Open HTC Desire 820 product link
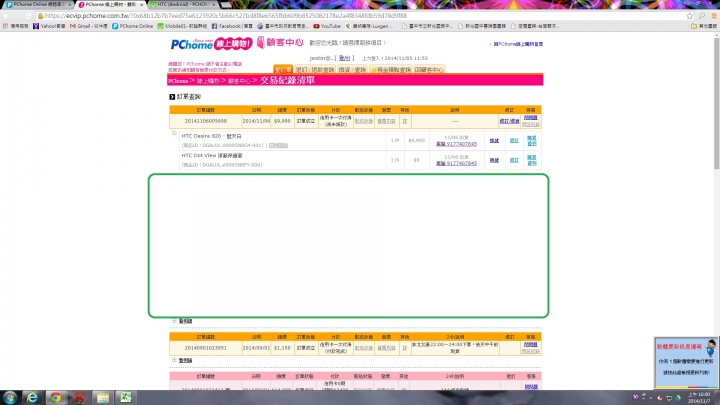Viewport: 720px width, 405px height. click(x=211, y=136)
